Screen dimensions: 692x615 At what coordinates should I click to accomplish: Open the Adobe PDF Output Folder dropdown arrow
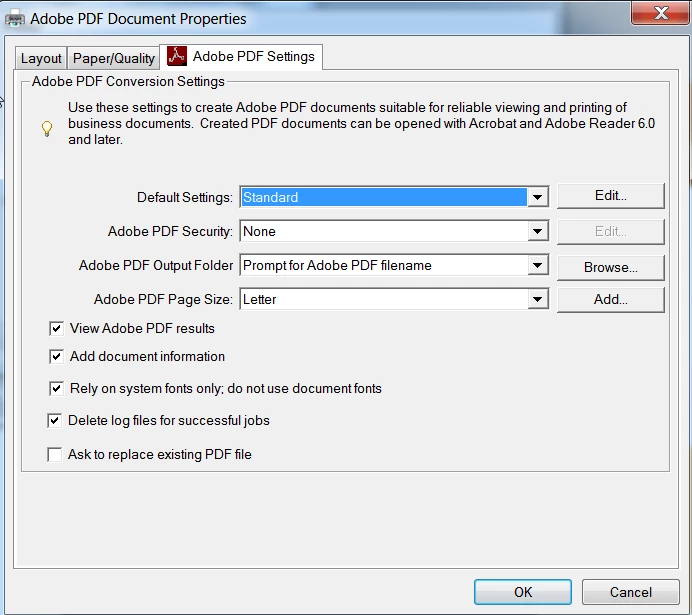coord(538,265)
